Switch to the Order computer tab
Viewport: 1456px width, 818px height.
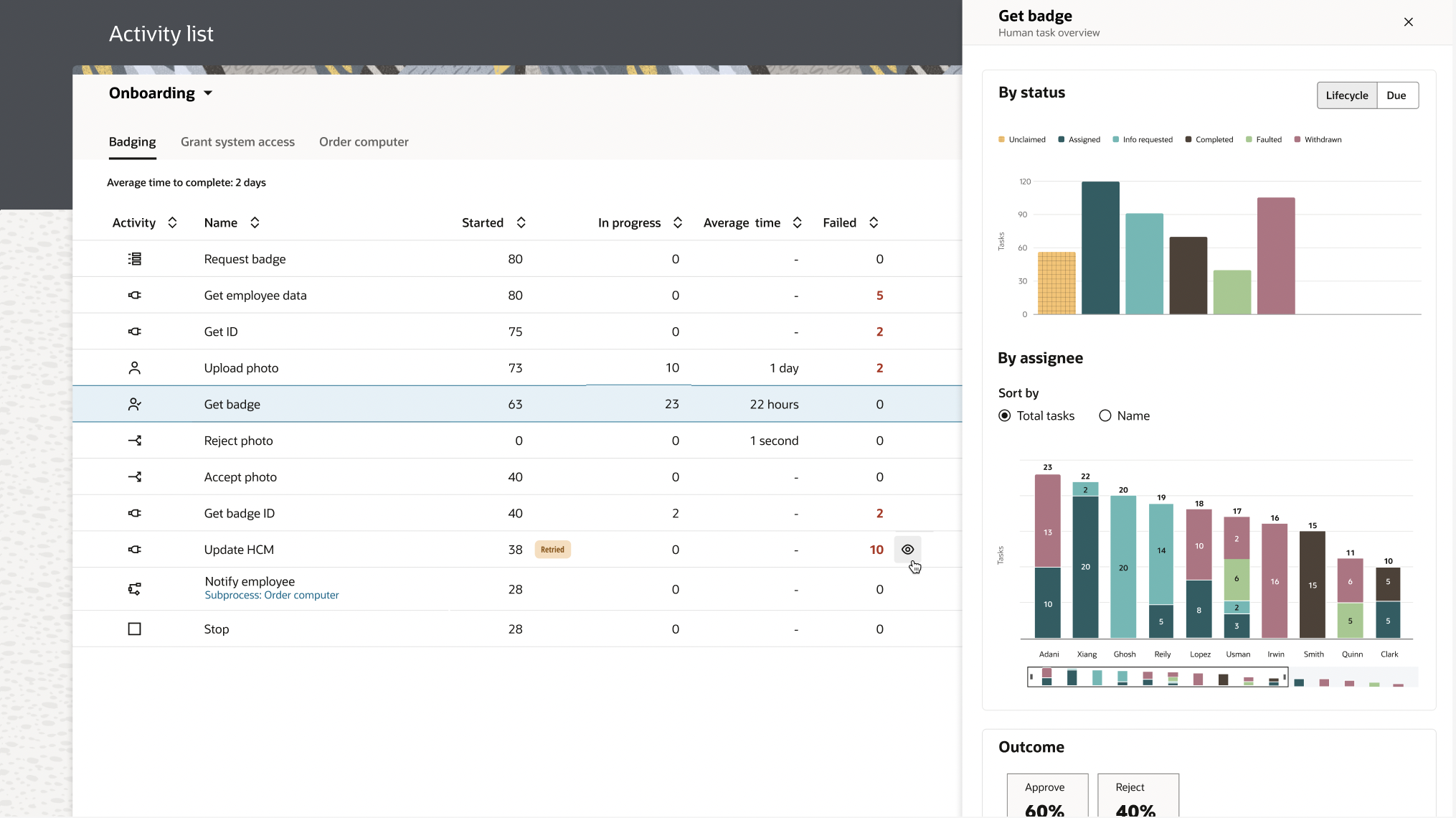(x=364, y=141)
